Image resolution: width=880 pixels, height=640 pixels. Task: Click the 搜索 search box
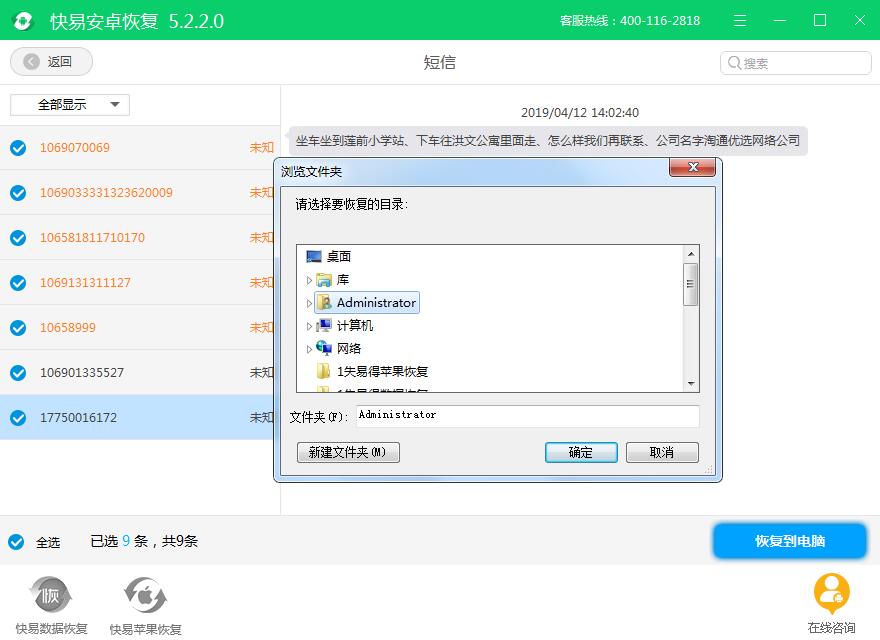(x=795, y=63)
